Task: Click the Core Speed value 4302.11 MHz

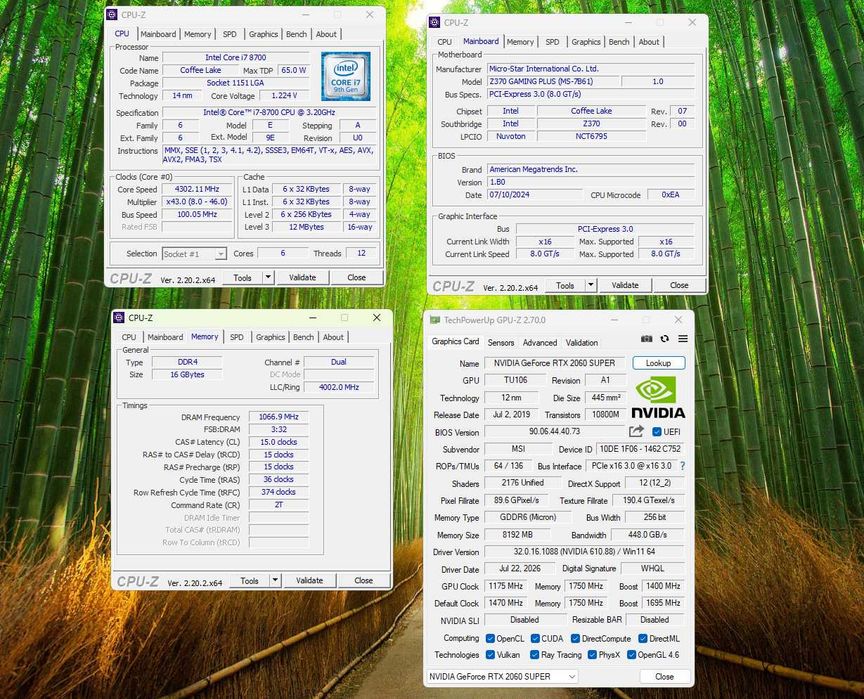Action: tap(197, 189)
